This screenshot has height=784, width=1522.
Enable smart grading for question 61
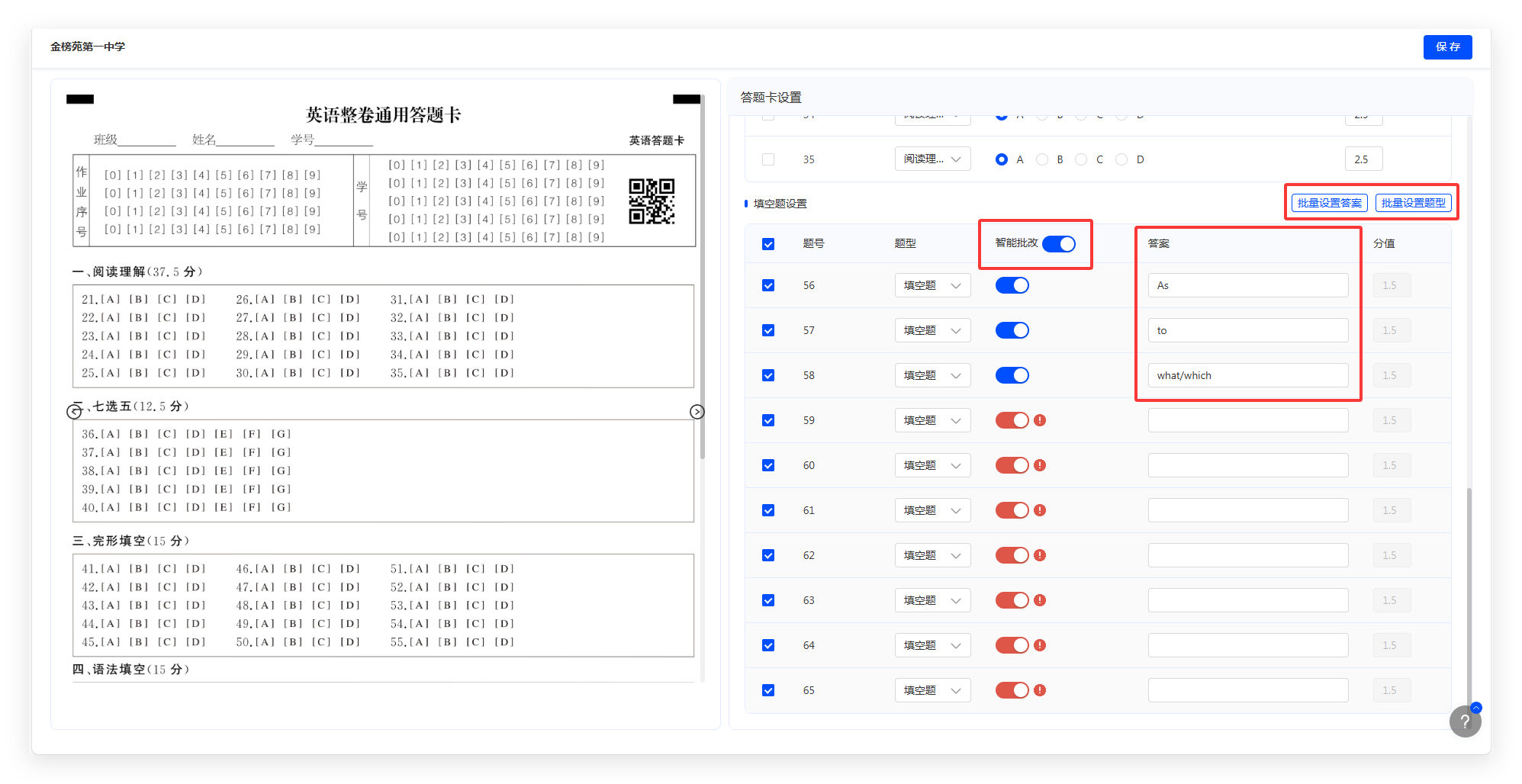1012,510
